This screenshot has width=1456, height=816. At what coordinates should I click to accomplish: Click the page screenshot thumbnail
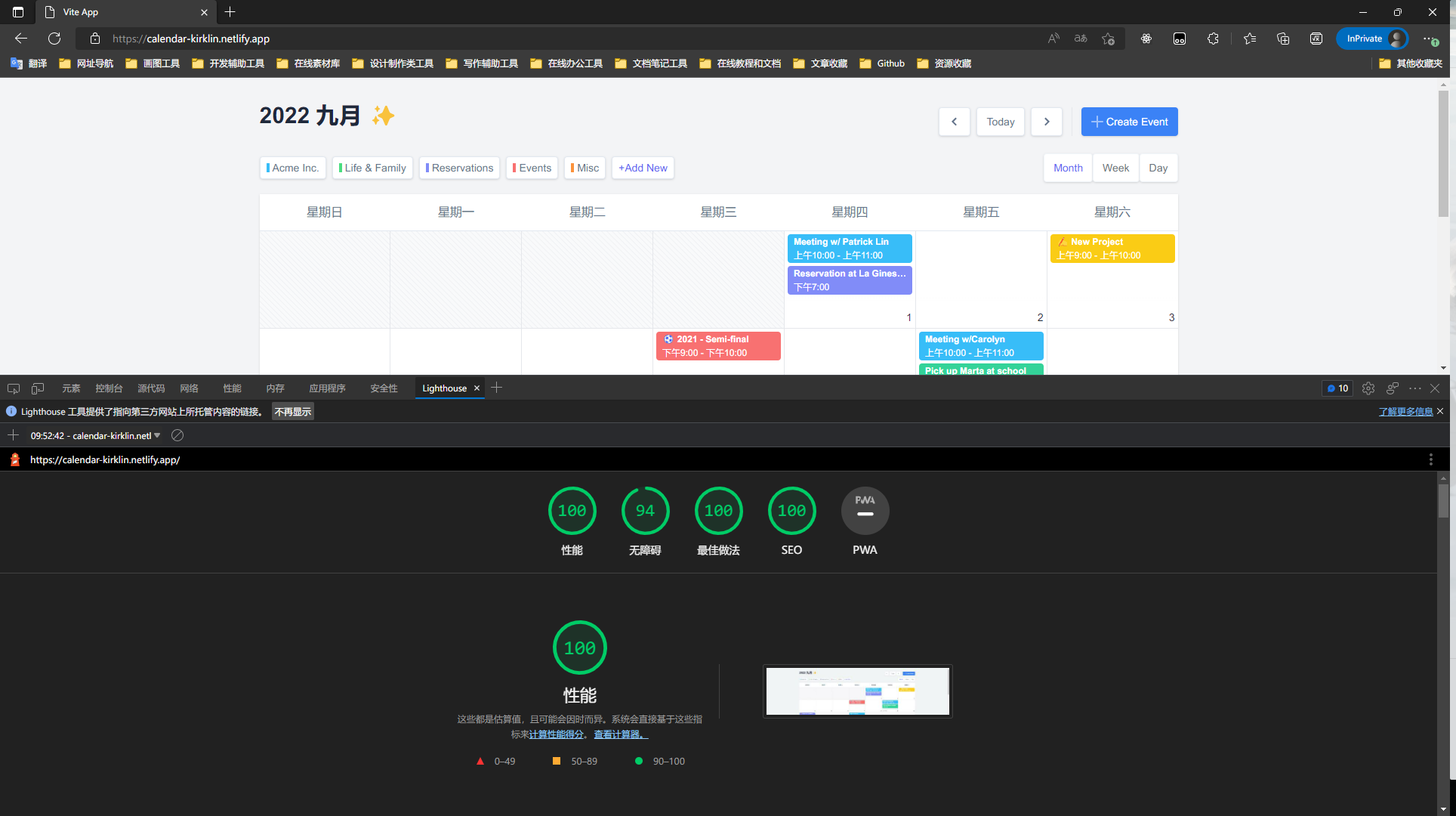[x=857, y=691]
